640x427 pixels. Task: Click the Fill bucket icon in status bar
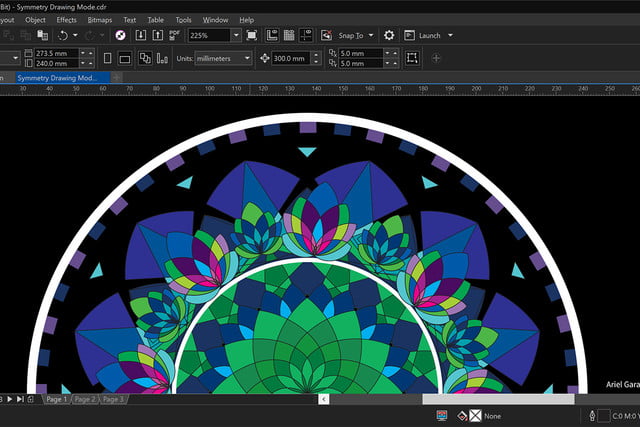point(462,416)
